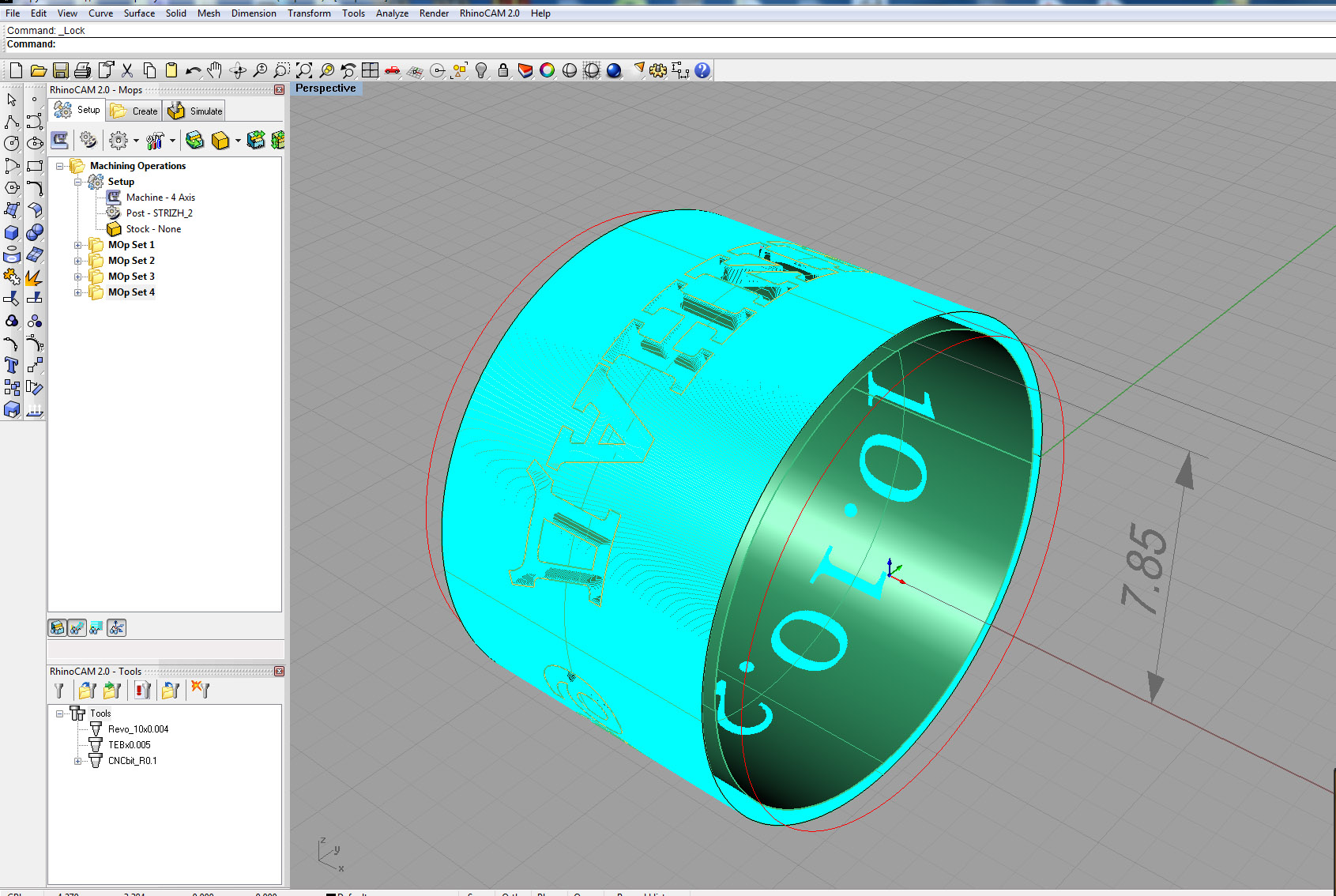Image resolution: width=1336 pixels, height=896 pixels.
Task: Toggle toolpath visibility button below tree
Action: coord(77,628)
